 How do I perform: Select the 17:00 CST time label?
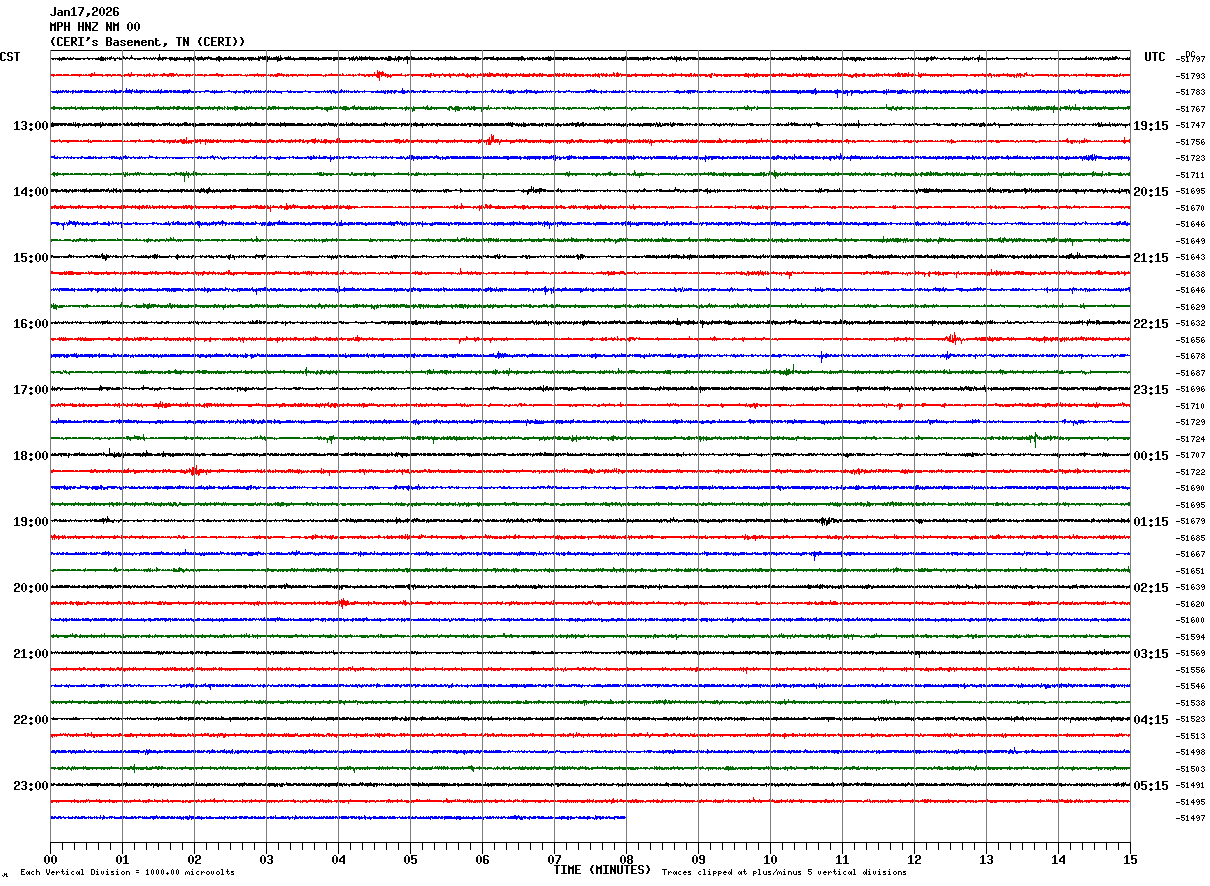30,390
